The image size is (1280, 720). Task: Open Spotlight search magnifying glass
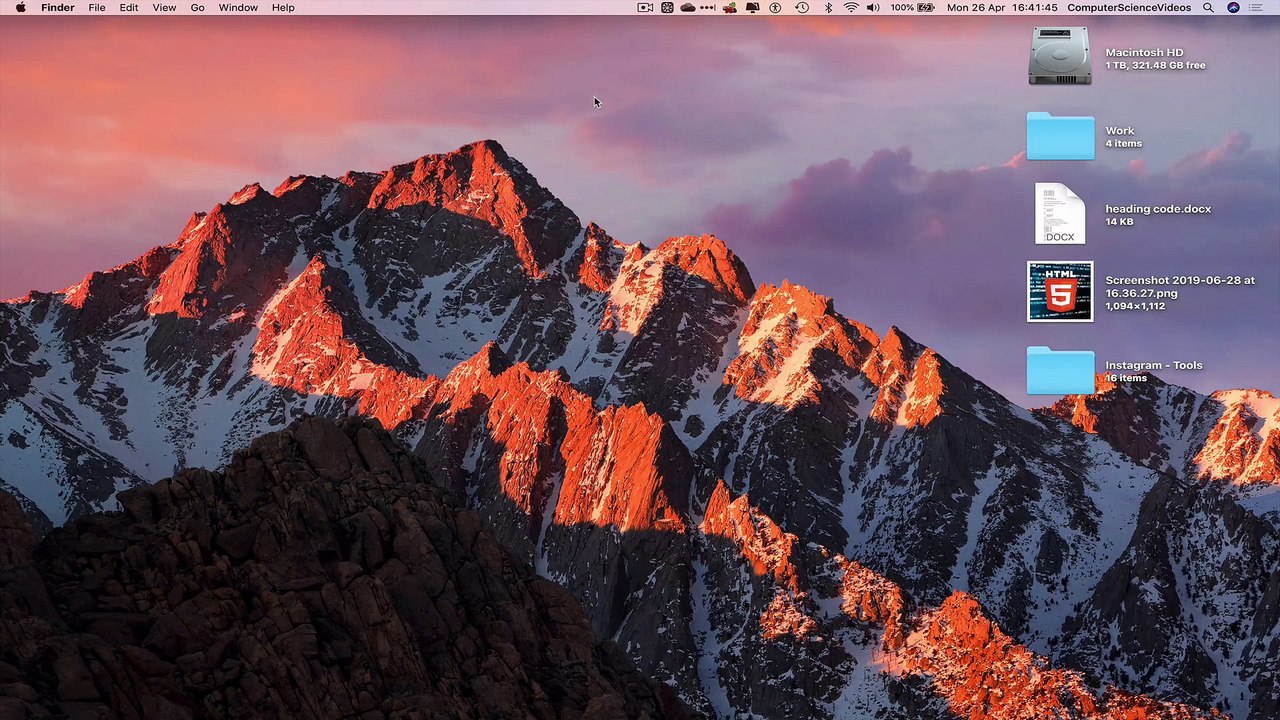(1208, 7)
